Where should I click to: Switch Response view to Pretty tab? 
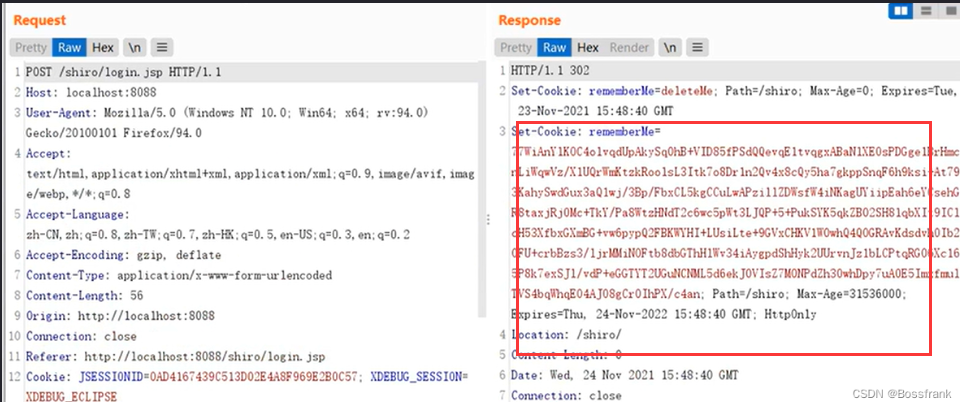516,47
